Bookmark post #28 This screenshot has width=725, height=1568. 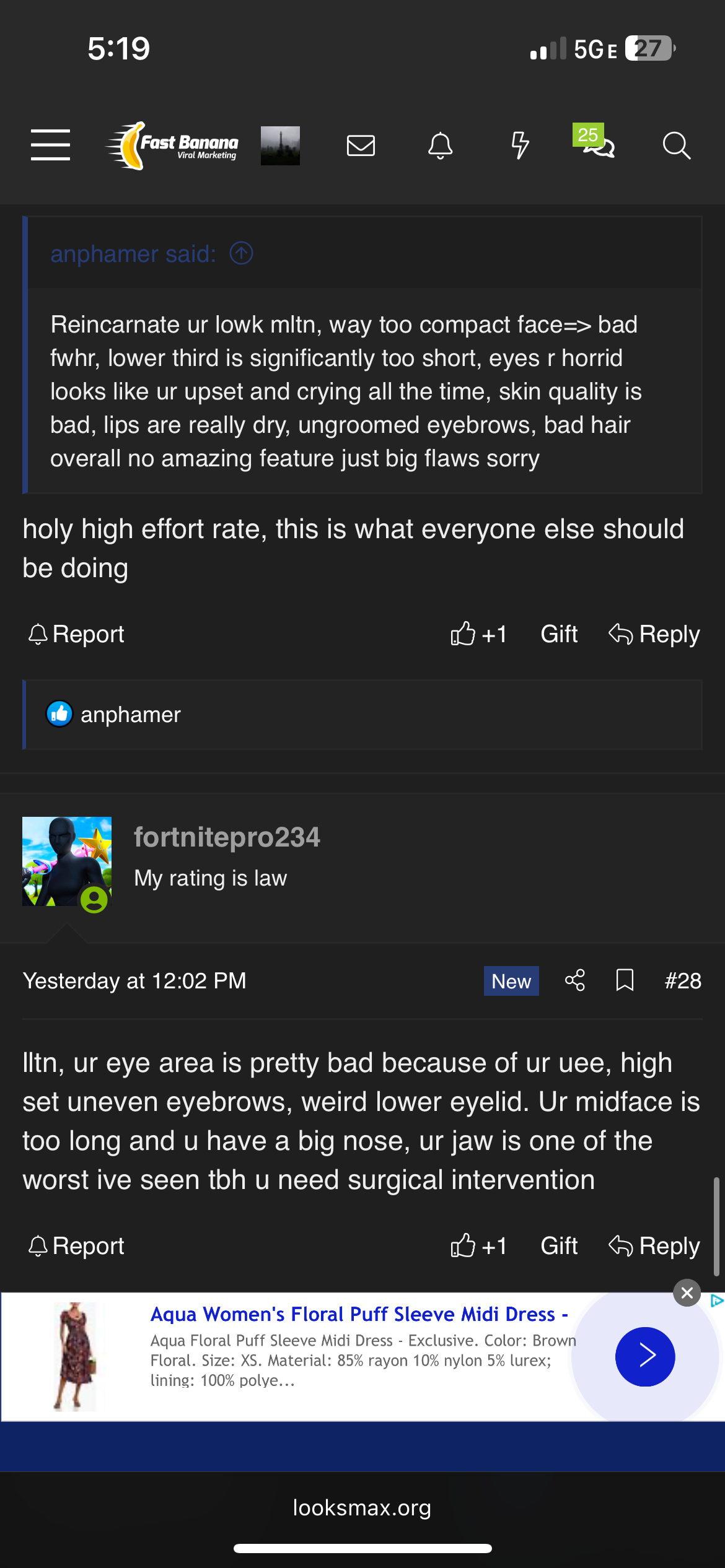(625, 980)
